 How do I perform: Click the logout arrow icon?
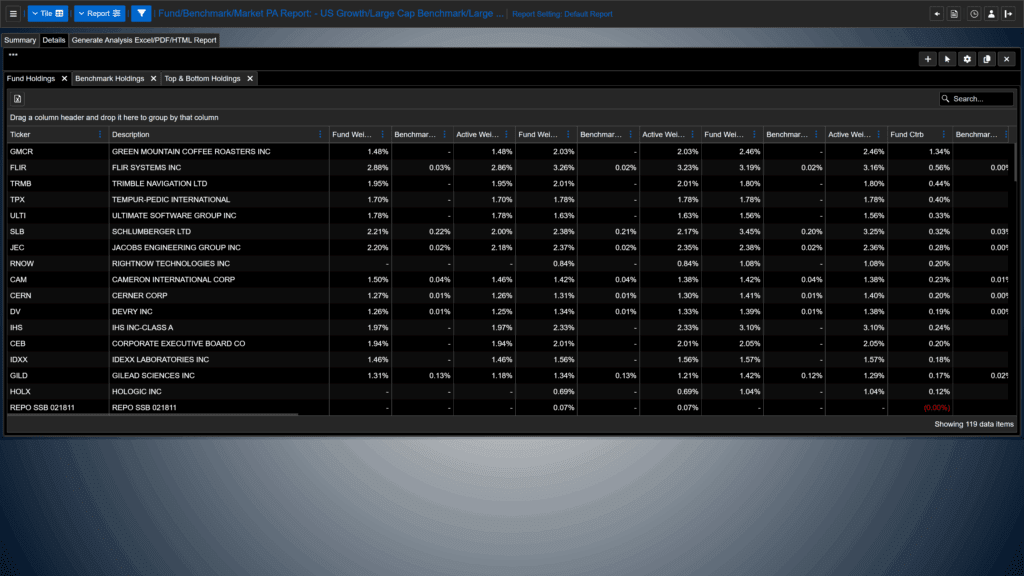point(1008,14)
